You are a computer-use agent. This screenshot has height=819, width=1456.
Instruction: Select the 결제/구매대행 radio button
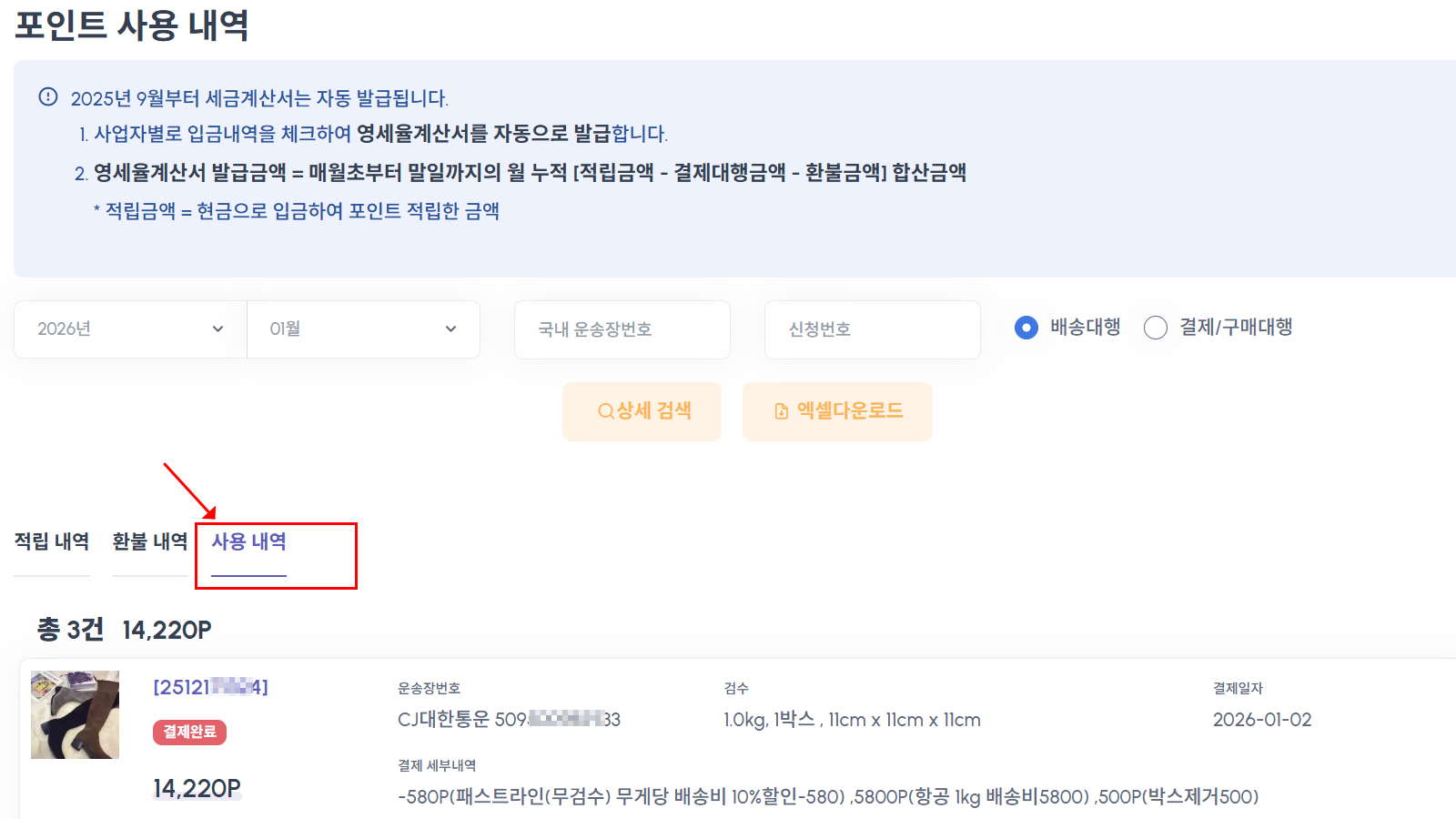click(x=1156, y=328)
